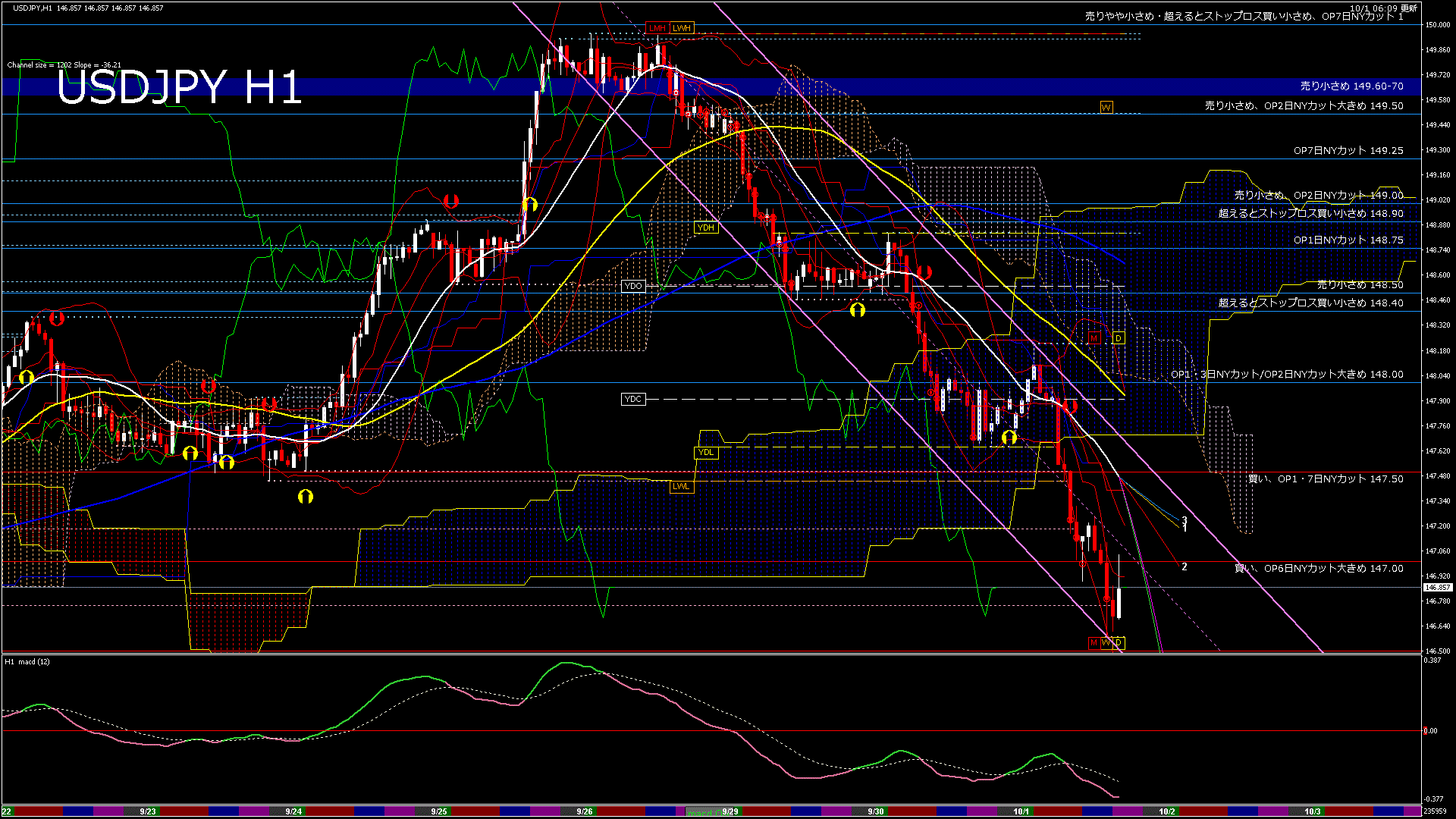Viewport: 1456px width, 819px height.
Task: Click the yellow YDL marker label
Action: click(x=706, y=452)
